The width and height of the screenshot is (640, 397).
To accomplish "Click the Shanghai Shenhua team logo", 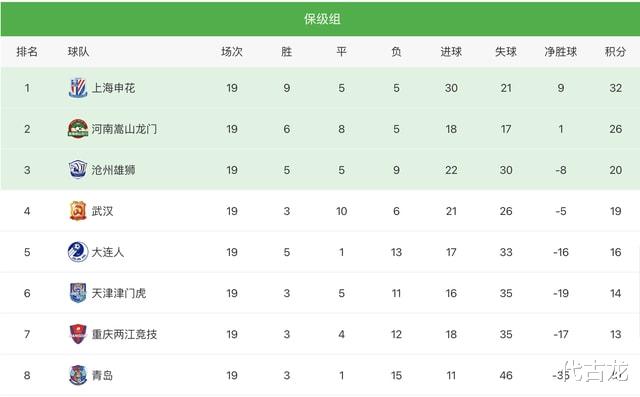I will tap(78, 88).
